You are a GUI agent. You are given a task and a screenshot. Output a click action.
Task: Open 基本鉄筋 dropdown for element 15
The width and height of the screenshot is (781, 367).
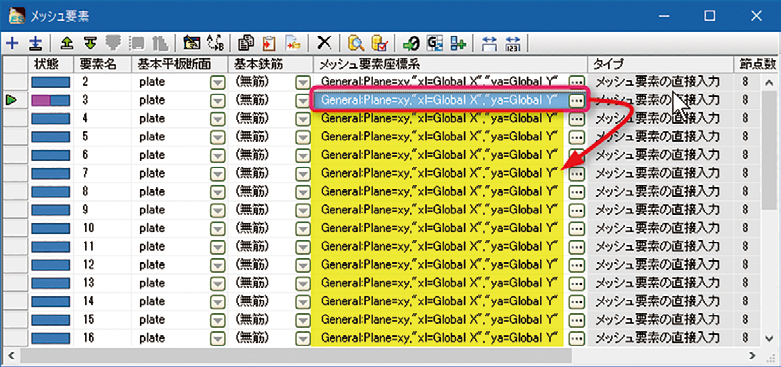(302, 319)
